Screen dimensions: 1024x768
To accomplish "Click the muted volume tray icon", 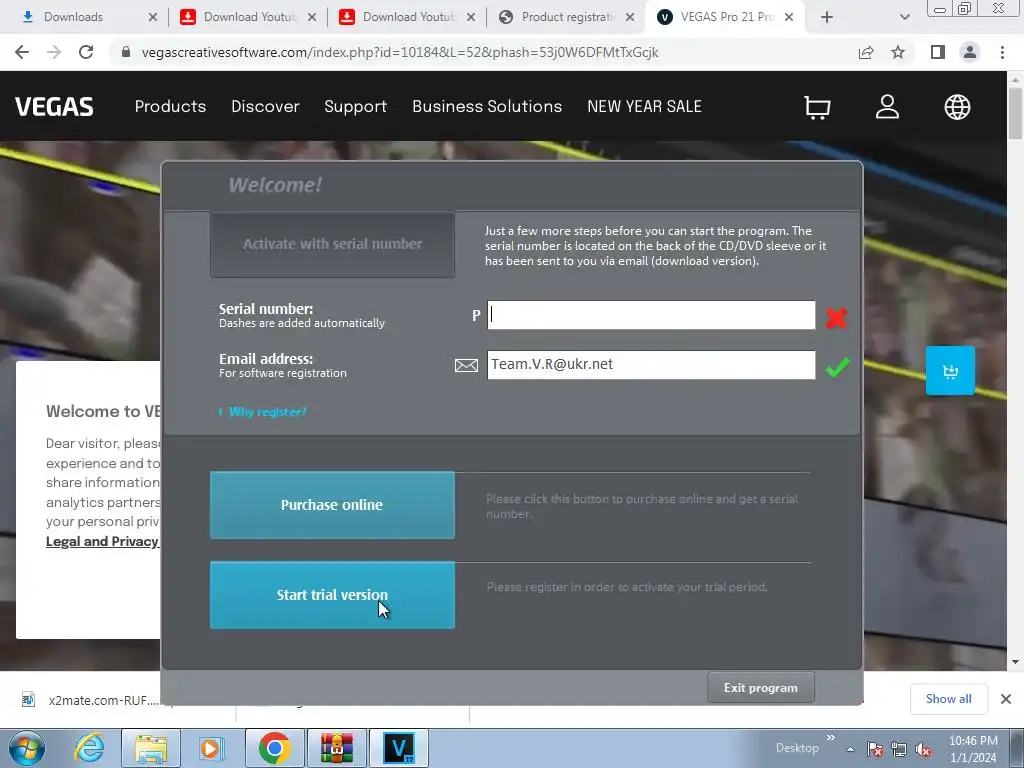I will [x=923, y=749].
